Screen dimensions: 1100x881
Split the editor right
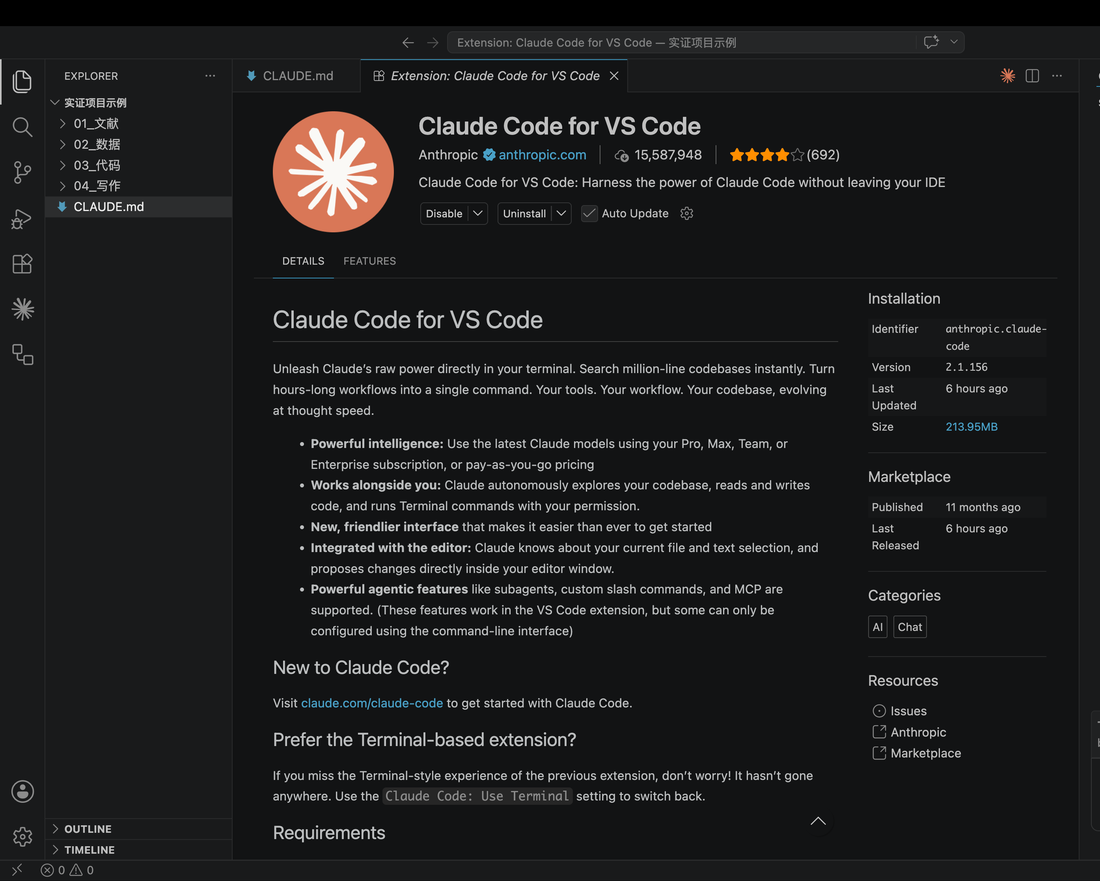point(1032,76)
